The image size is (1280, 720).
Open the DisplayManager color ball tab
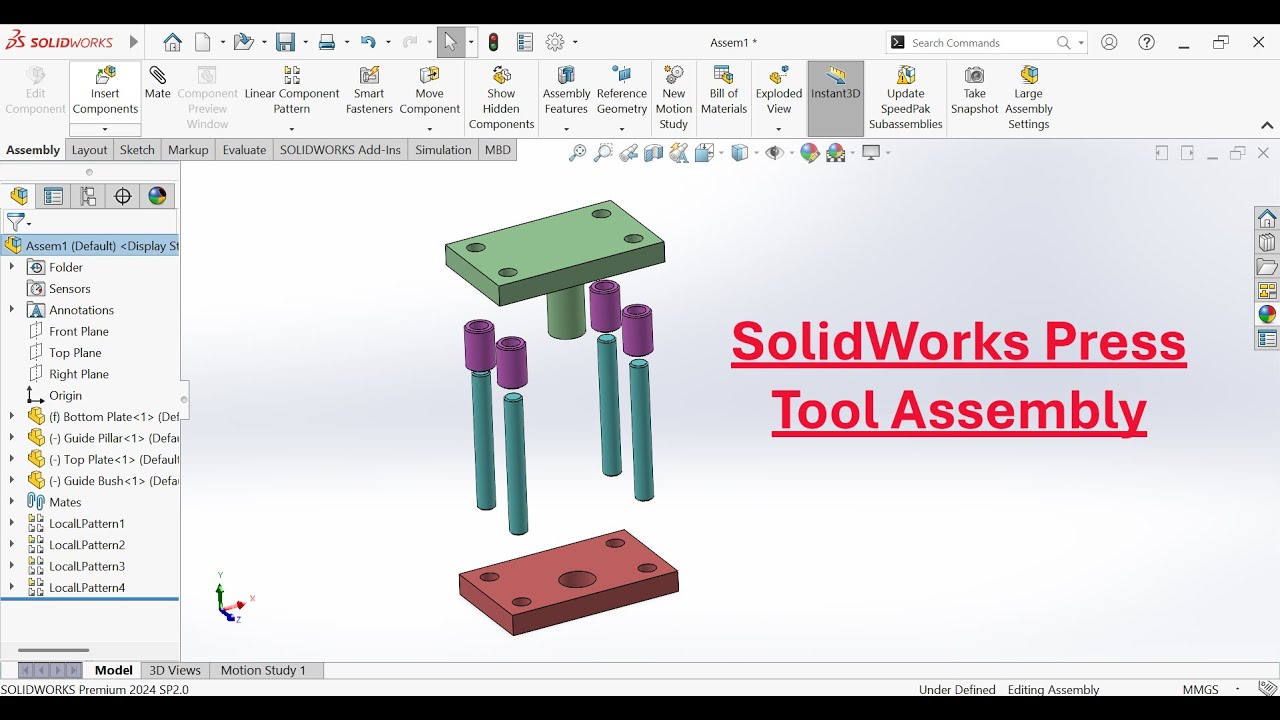coord(157,196)
